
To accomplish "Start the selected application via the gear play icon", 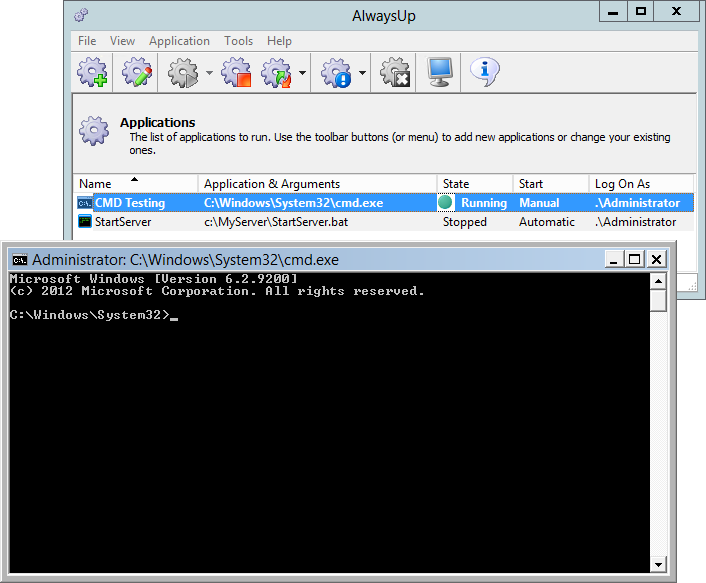I will pyautogui.click(x=183, y=72).
